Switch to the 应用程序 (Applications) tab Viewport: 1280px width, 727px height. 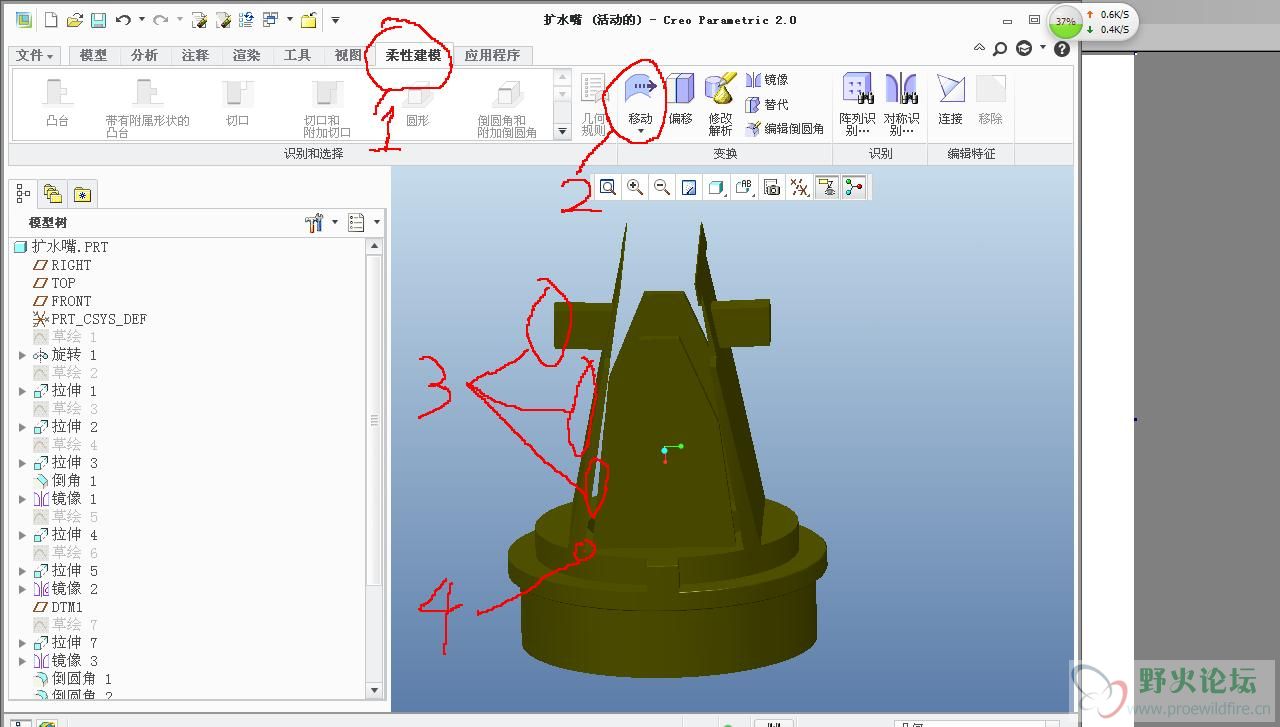click(493, 56)
